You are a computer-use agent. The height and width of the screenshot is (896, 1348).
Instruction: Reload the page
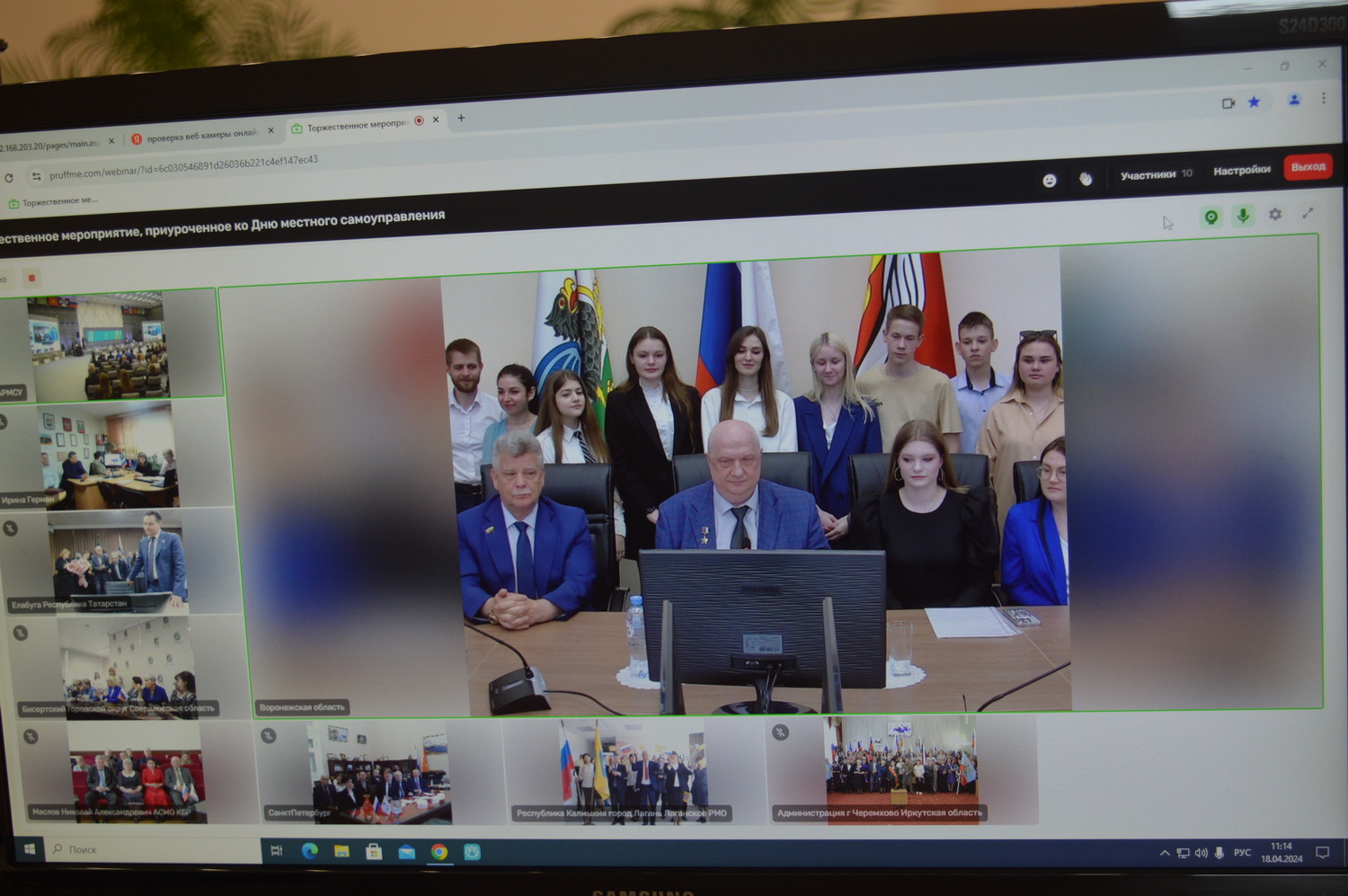pos(9,178)
